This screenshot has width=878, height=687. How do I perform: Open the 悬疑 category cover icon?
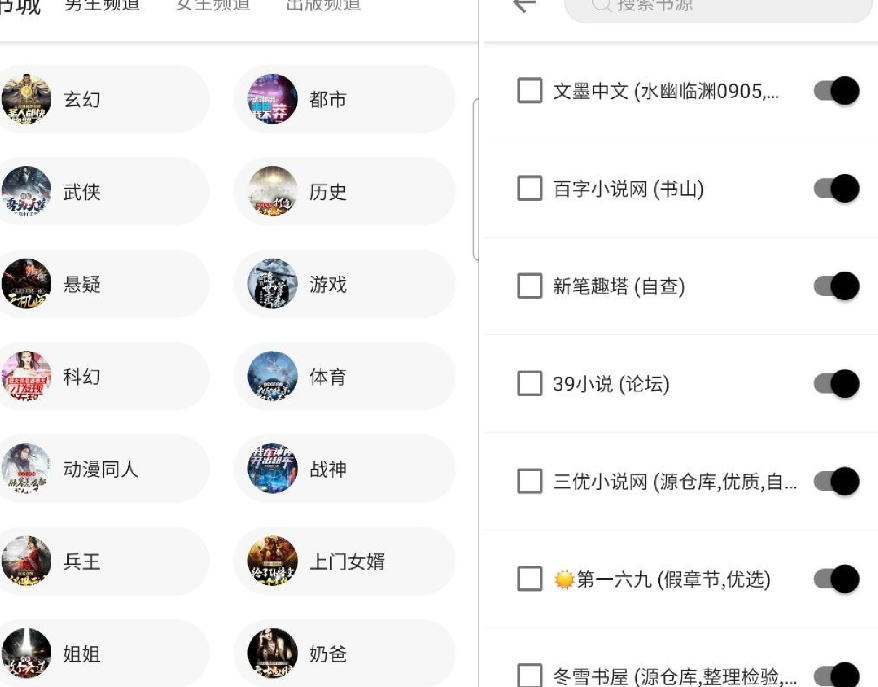point(26,284)
